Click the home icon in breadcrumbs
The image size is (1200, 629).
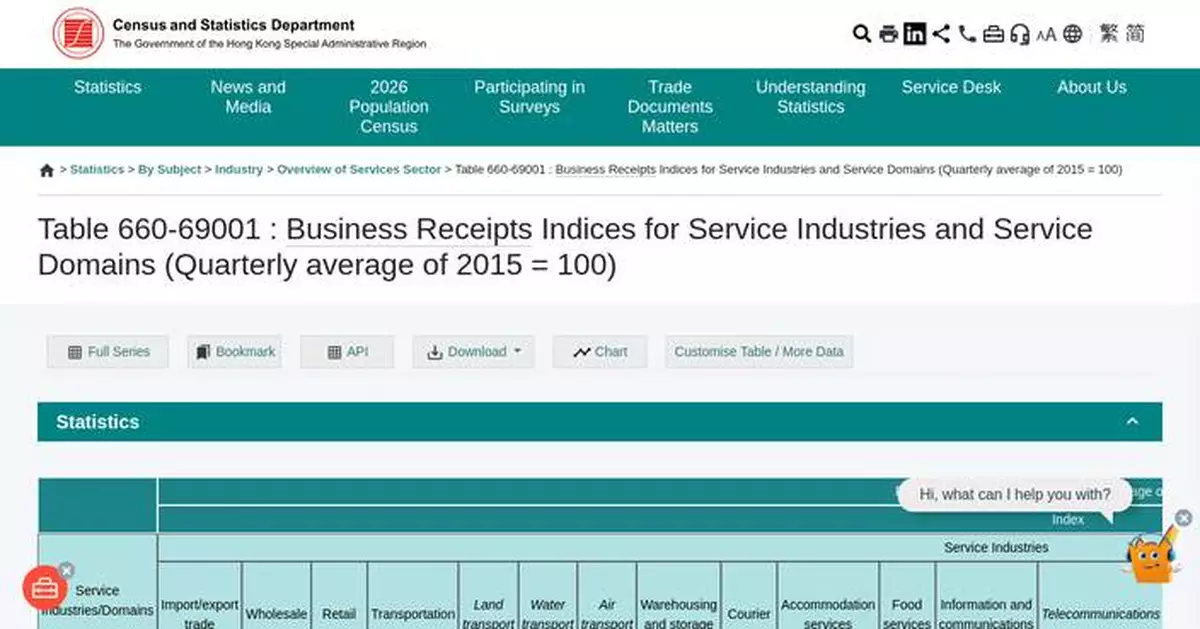(46, 170)
